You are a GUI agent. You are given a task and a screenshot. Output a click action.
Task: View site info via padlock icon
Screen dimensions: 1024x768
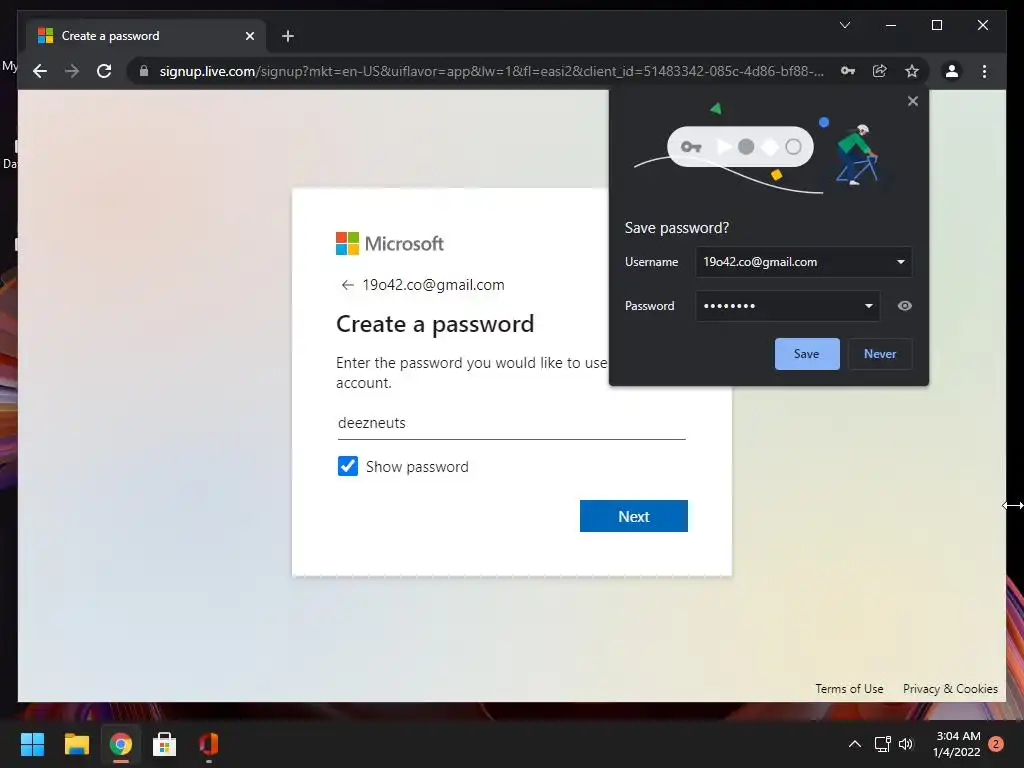(x=144, y=71)
